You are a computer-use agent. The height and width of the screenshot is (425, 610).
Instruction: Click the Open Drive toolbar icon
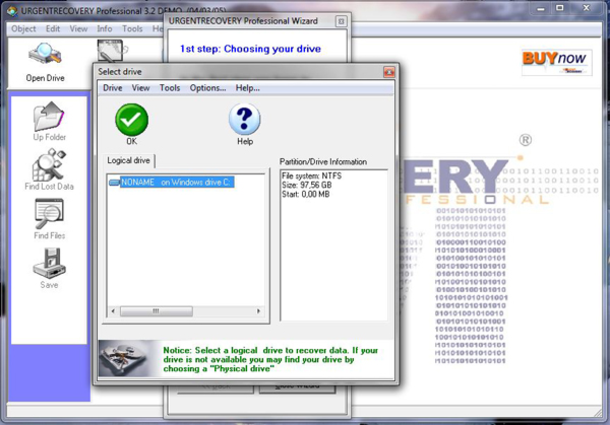coord(45,54)
